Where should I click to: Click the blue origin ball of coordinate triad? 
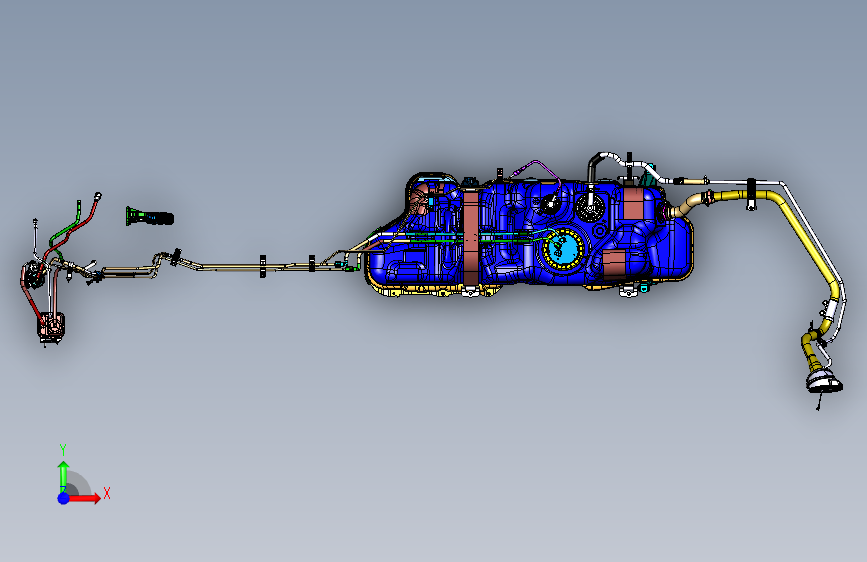pyautogui.click(x=64, y=498)
